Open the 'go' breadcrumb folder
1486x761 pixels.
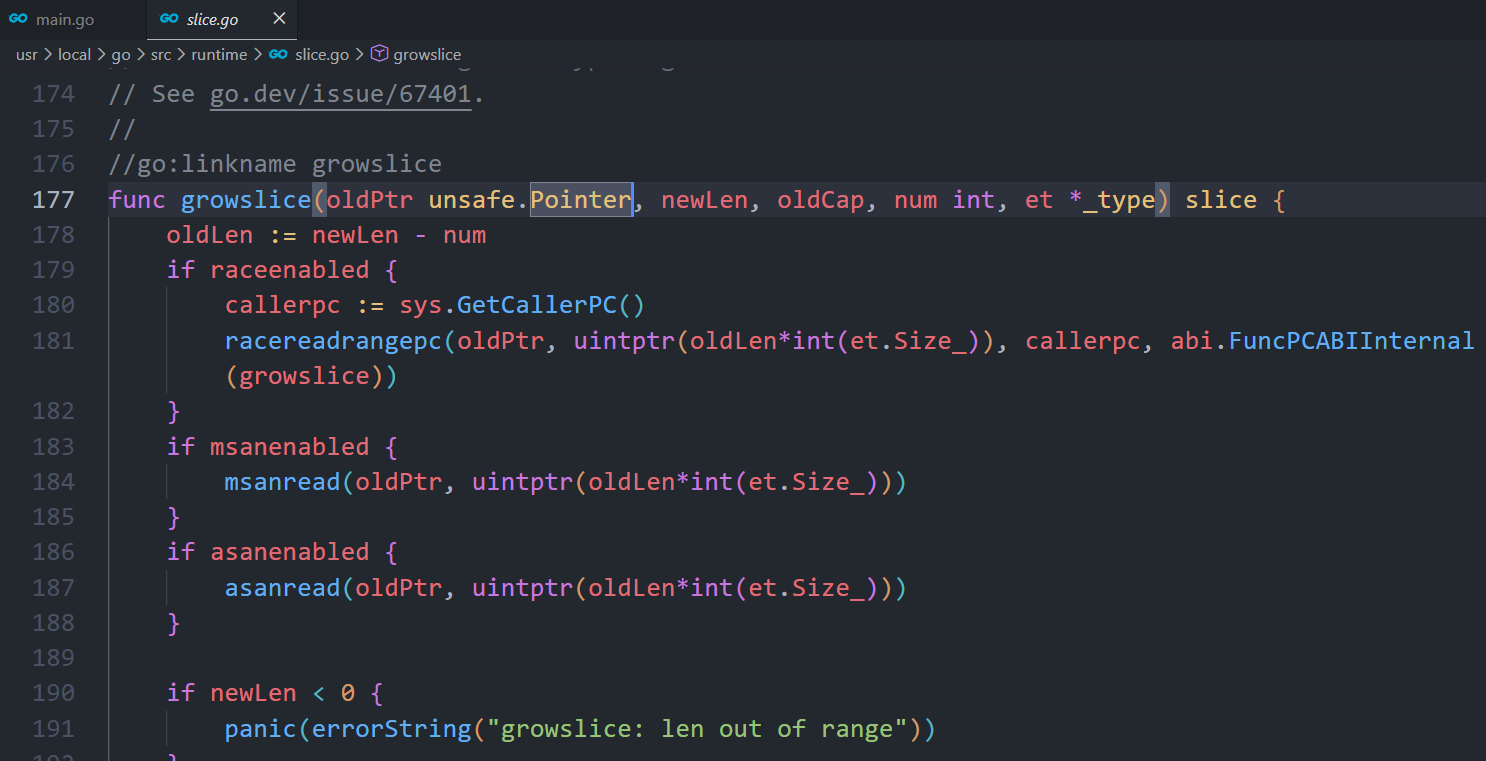(x=121, y=54)
